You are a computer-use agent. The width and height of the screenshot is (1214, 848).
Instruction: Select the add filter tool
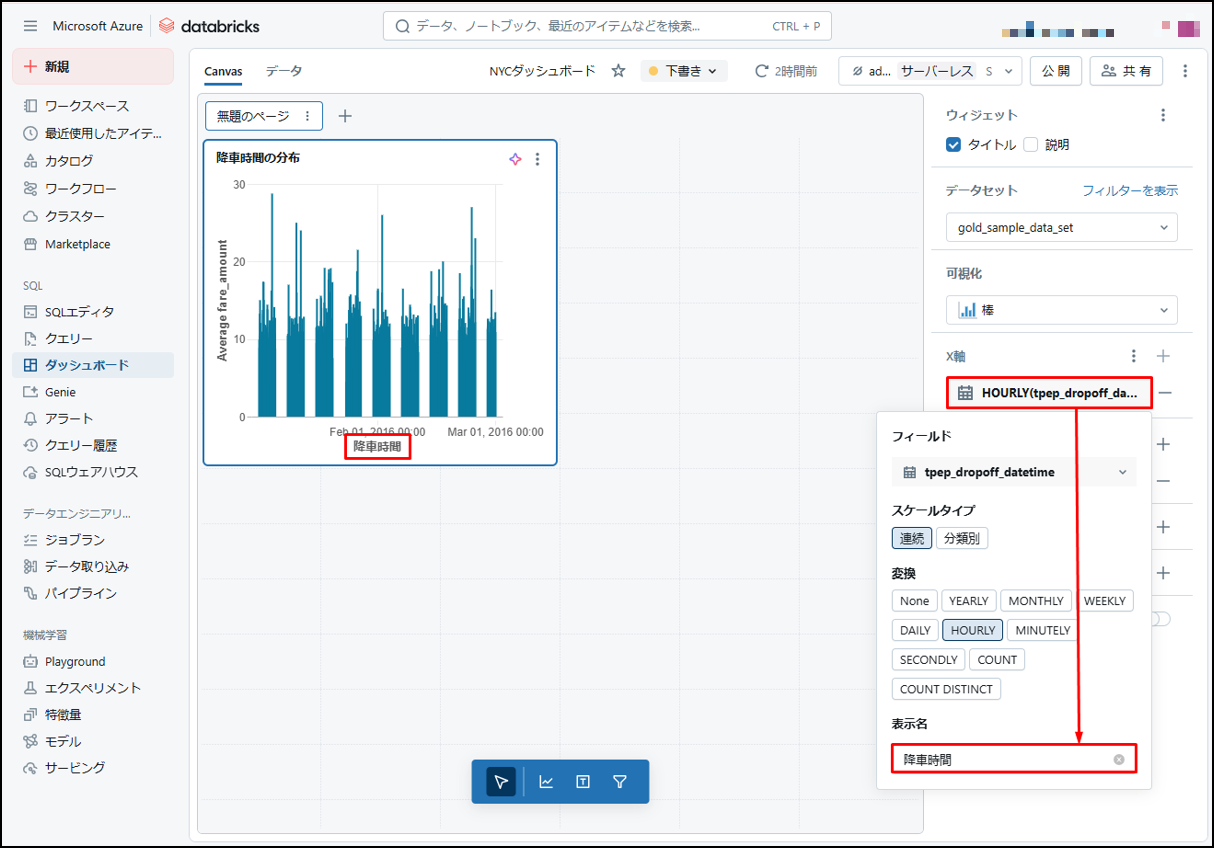[619, 782]
